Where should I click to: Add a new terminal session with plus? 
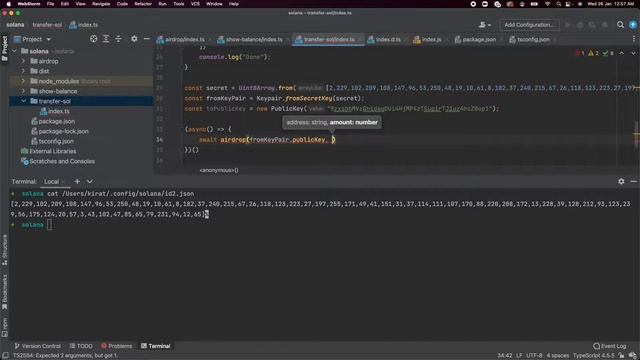pyautogui.click(x=77, y=181)
